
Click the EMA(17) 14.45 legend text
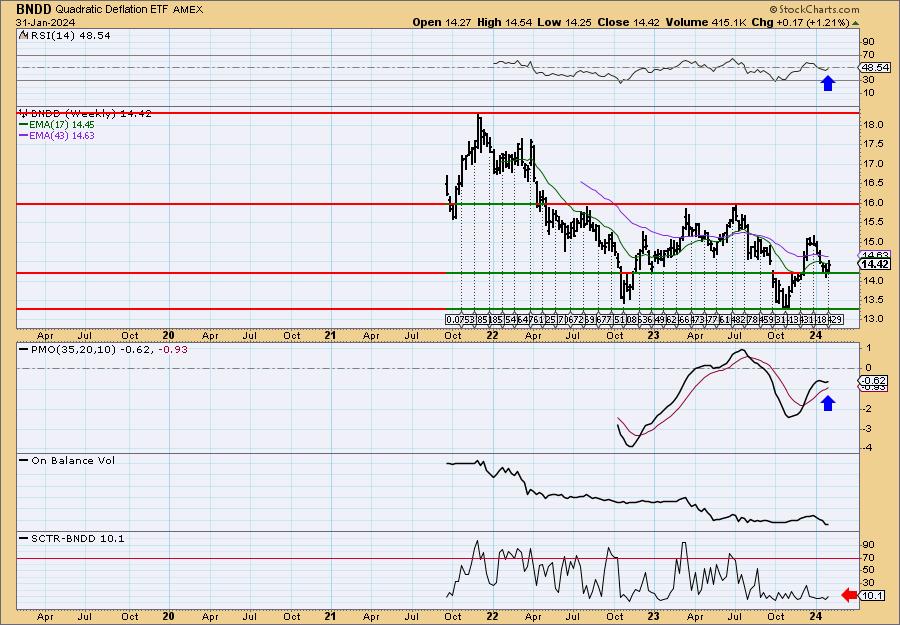62,125
